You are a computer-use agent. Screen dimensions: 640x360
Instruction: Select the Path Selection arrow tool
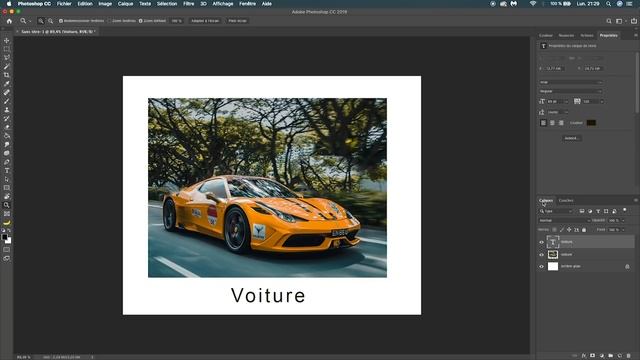click(7, 179)
